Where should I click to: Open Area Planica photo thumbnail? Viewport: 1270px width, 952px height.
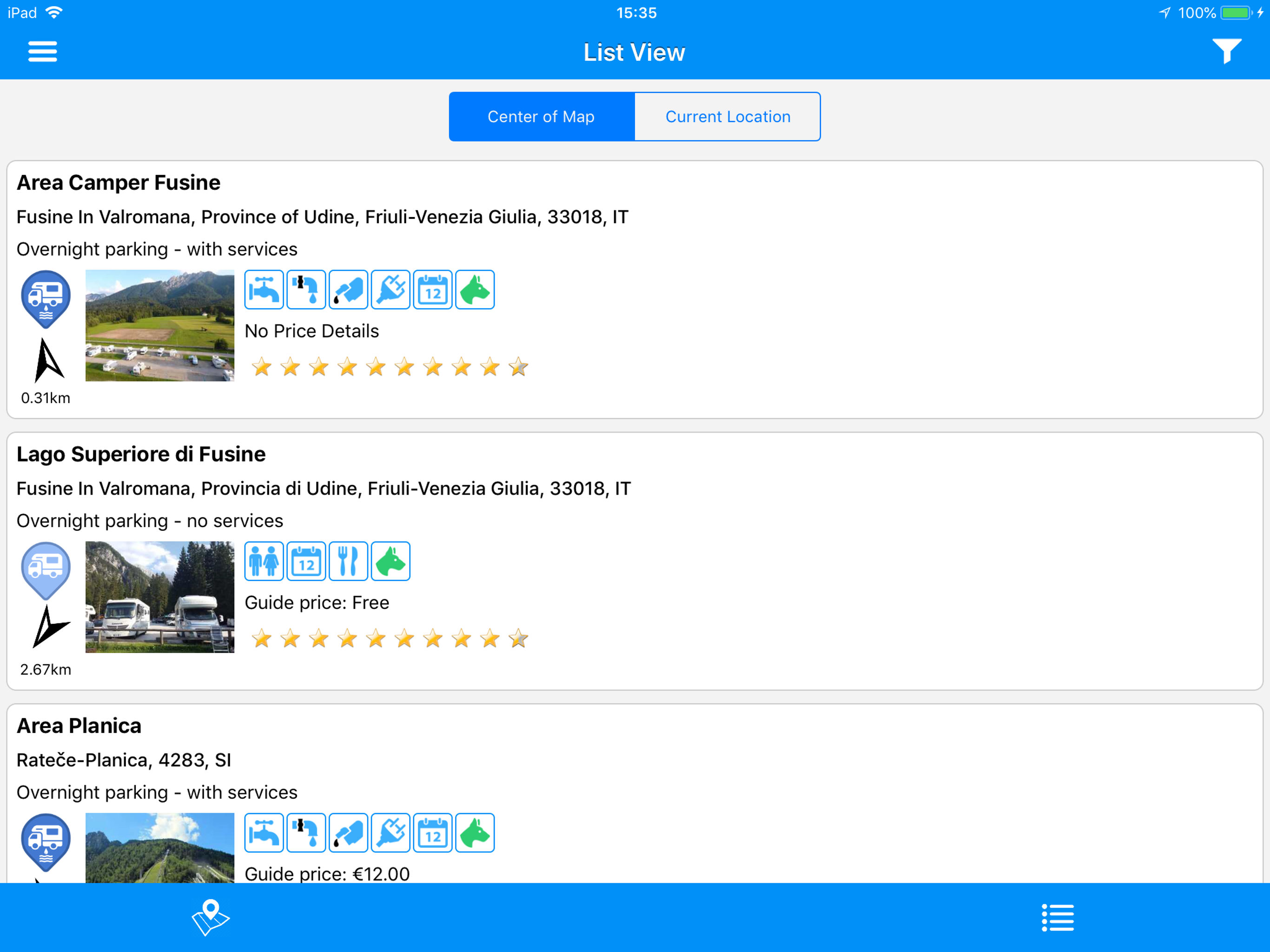point(159,847)
